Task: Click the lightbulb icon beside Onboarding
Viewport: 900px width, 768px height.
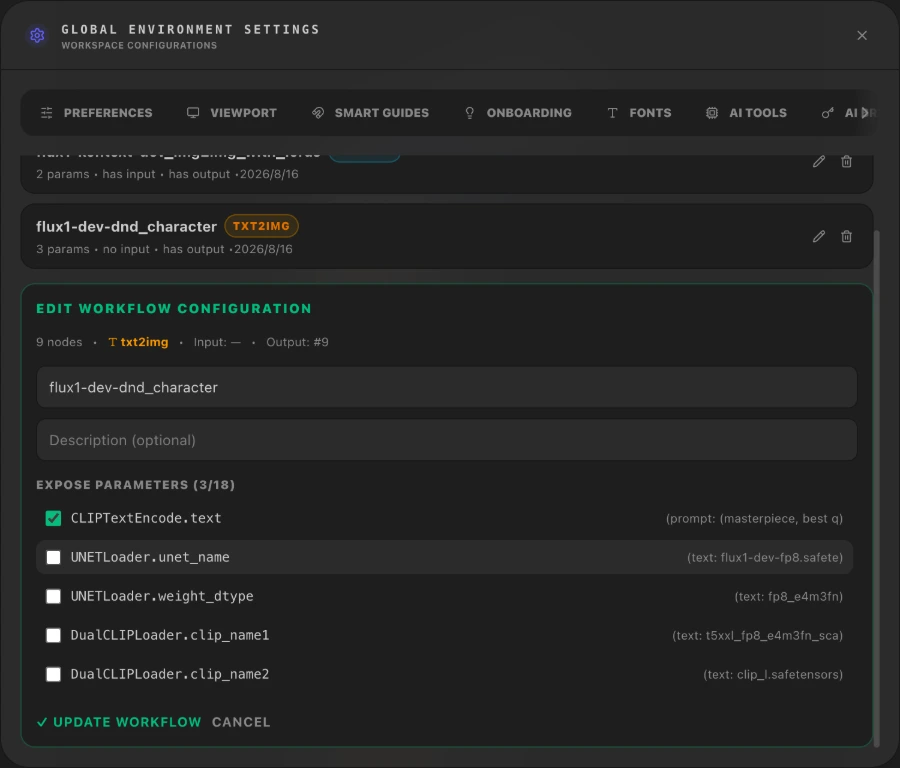Action: [470, 113]
